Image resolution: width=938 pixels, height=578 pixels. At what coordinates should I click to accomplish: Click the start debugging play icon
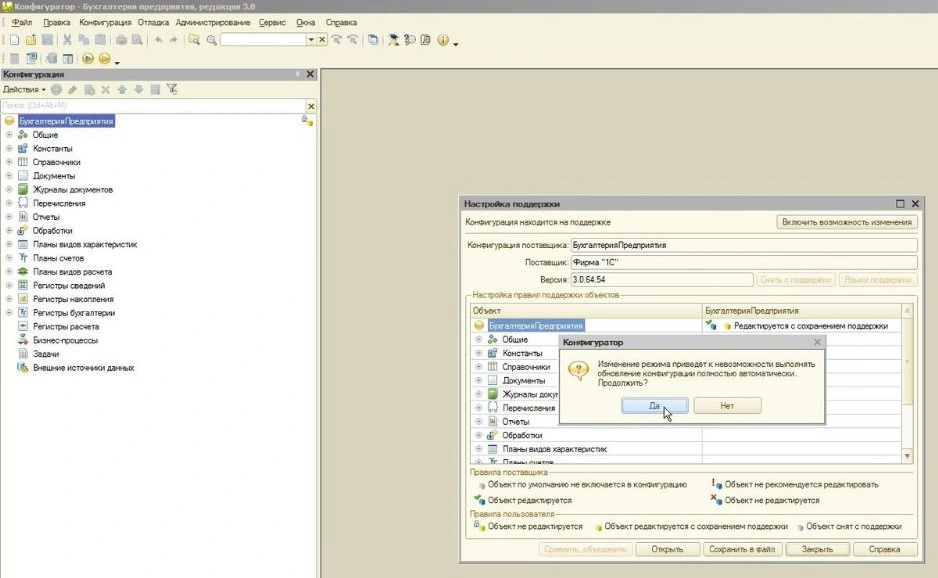click(88, 59)
